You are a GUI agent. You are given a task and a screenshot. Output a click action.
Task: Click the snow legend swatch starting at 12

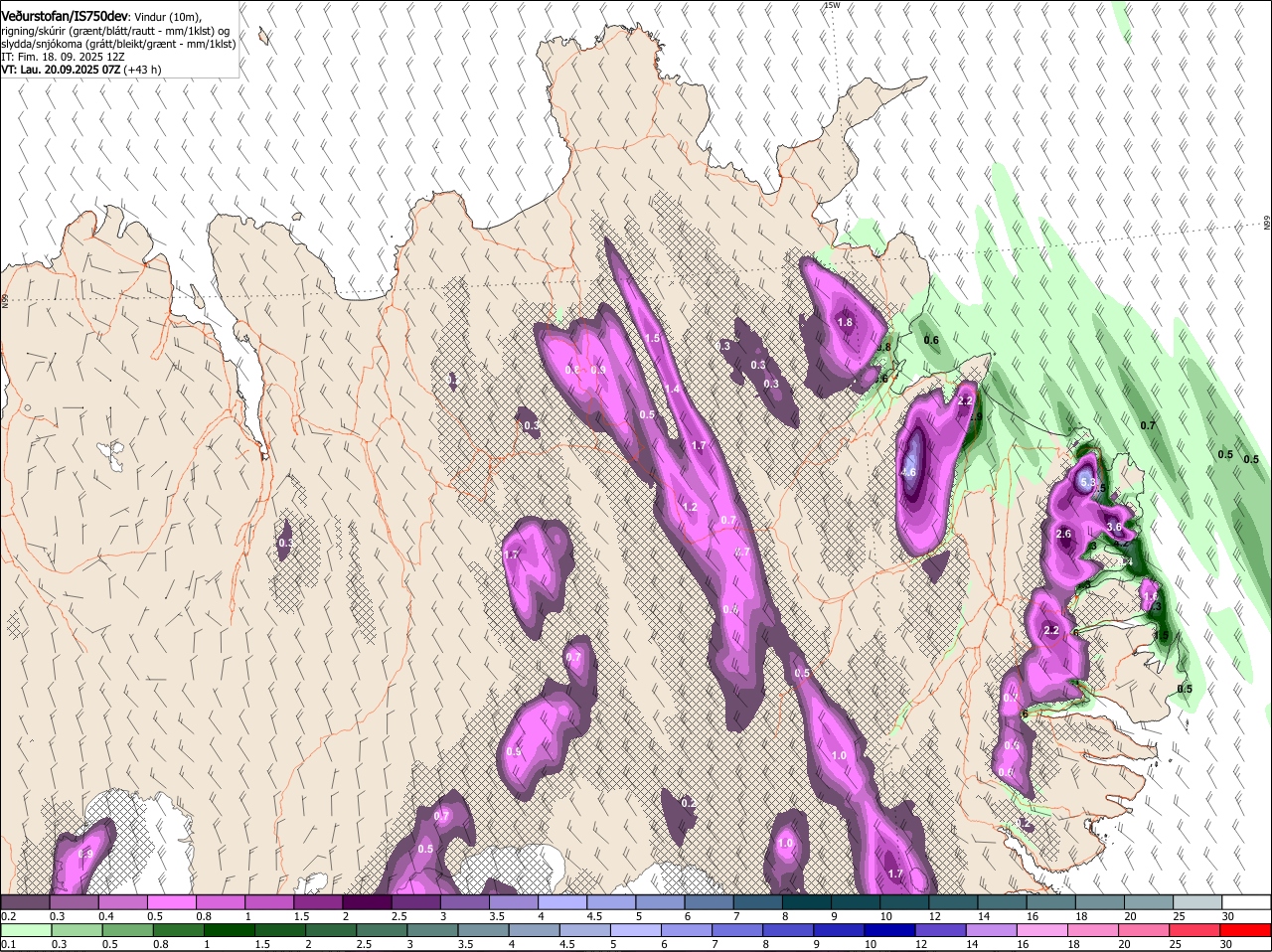(953, 902)
